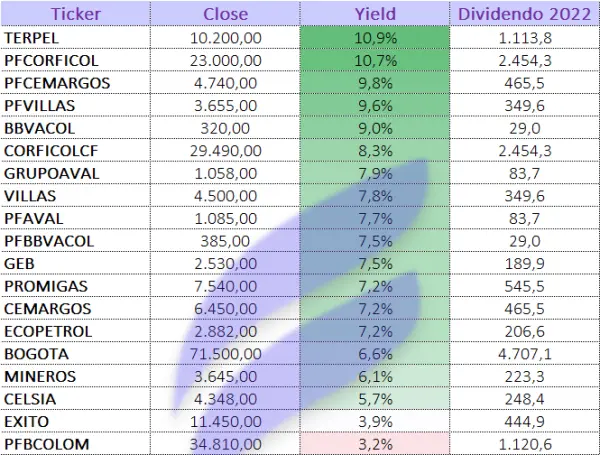Viewport: 600px width, 455px height.
Task: Select the 10,9% yield cell
Action: (375, 38)
